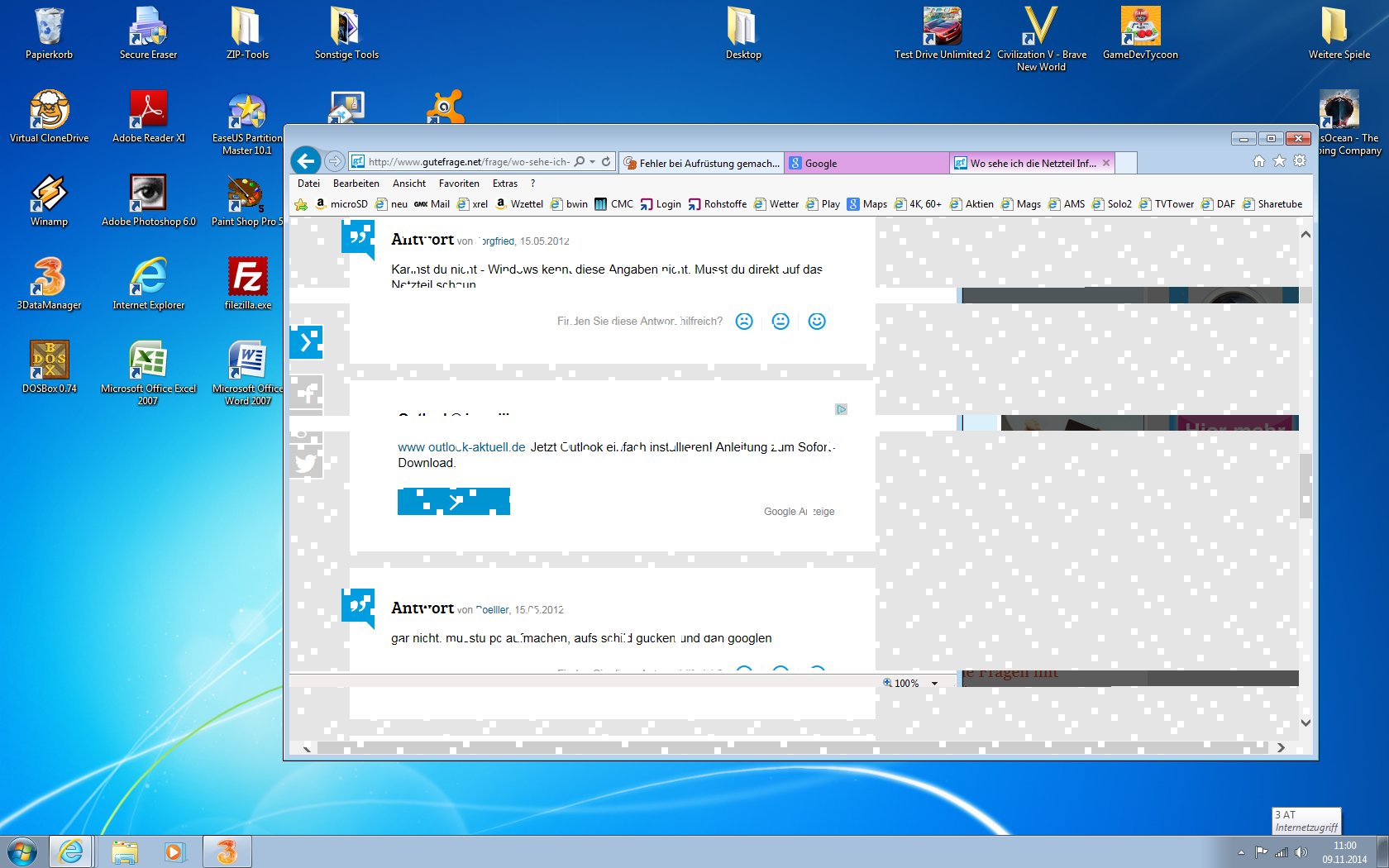This screenshot has height=868, width=1389.
Task: Open Wetter favorites bar link
Action: coord(776,204)
